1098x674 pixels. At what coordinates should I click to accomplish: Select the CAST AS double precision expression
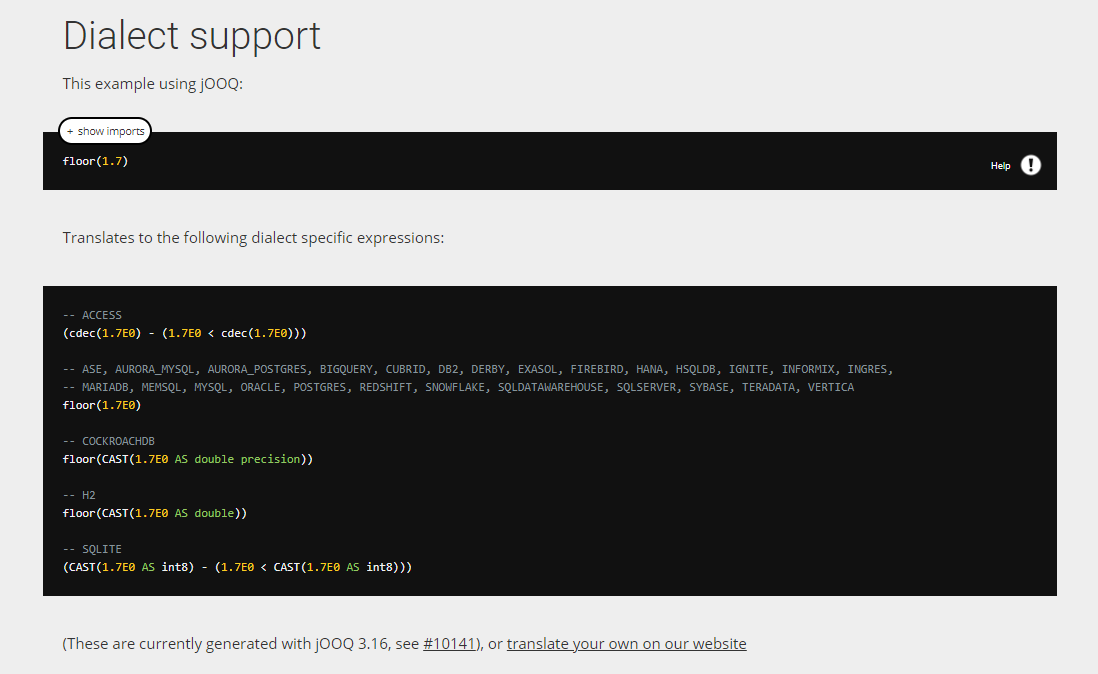[x=185, y=458]
